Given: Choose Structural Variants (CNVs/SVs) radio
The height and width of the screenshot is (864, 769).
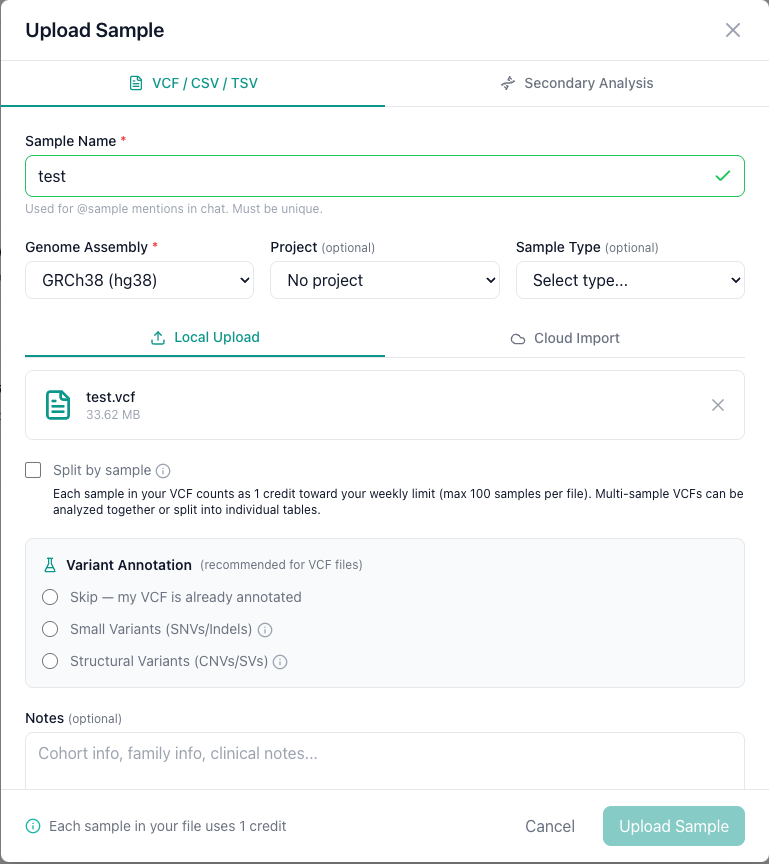Looking at the screenshot, I should pos(50,661).
